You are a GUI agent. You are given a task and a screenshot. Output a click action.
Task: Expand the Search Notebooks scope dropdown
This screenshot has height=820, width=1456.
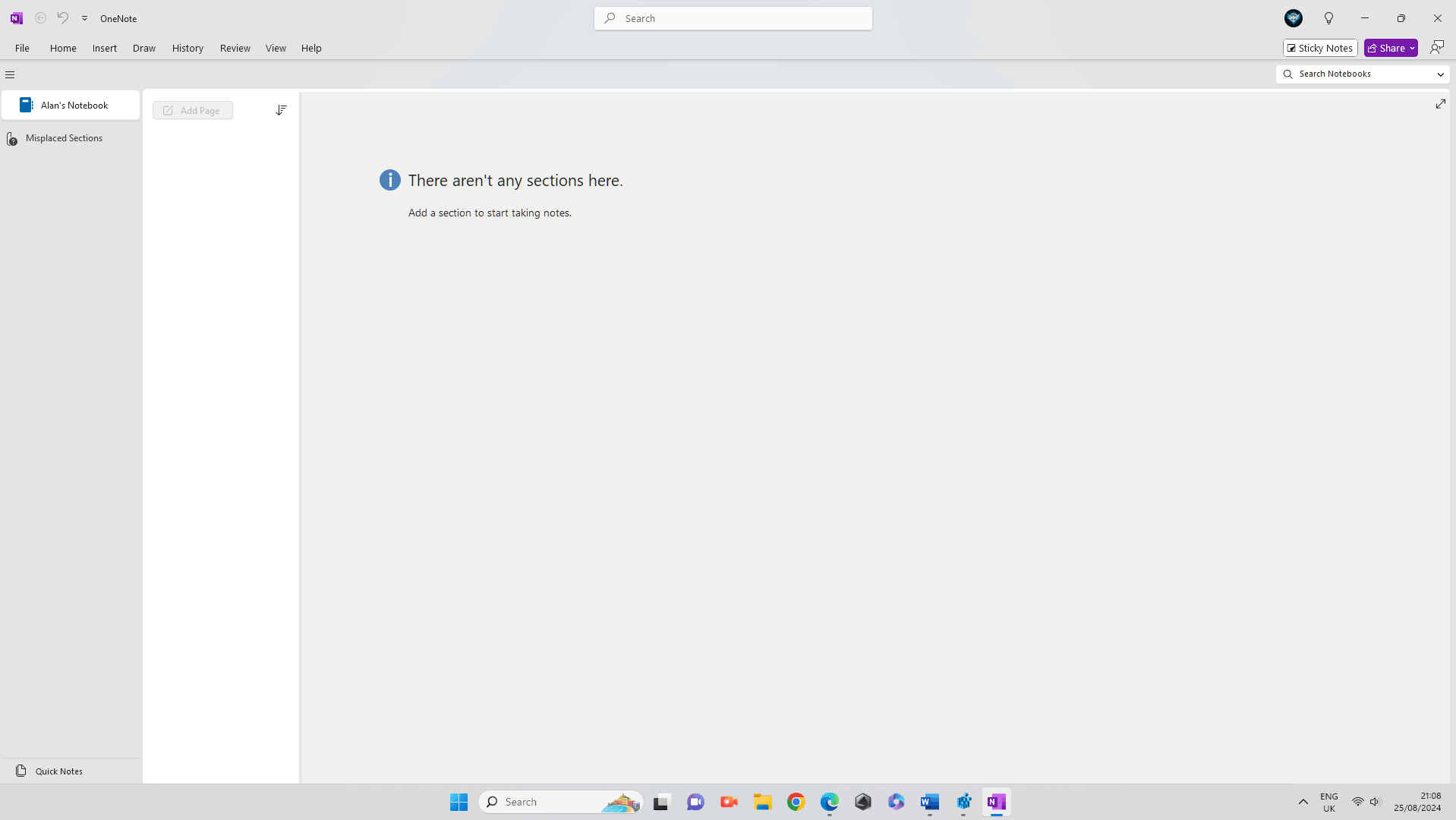(x=1440, y=74)
